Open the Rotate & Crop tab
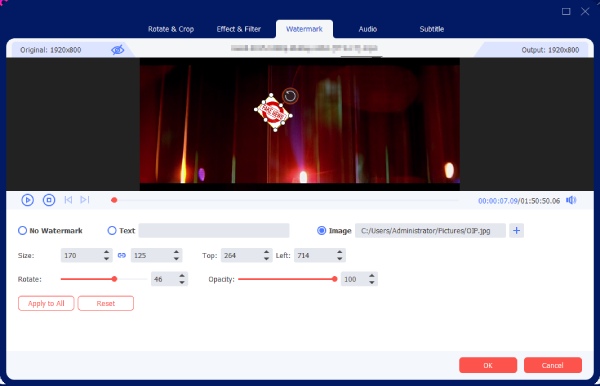Viewport: 600px width, 386px height. pyautogui.click(x=171, y=29)
